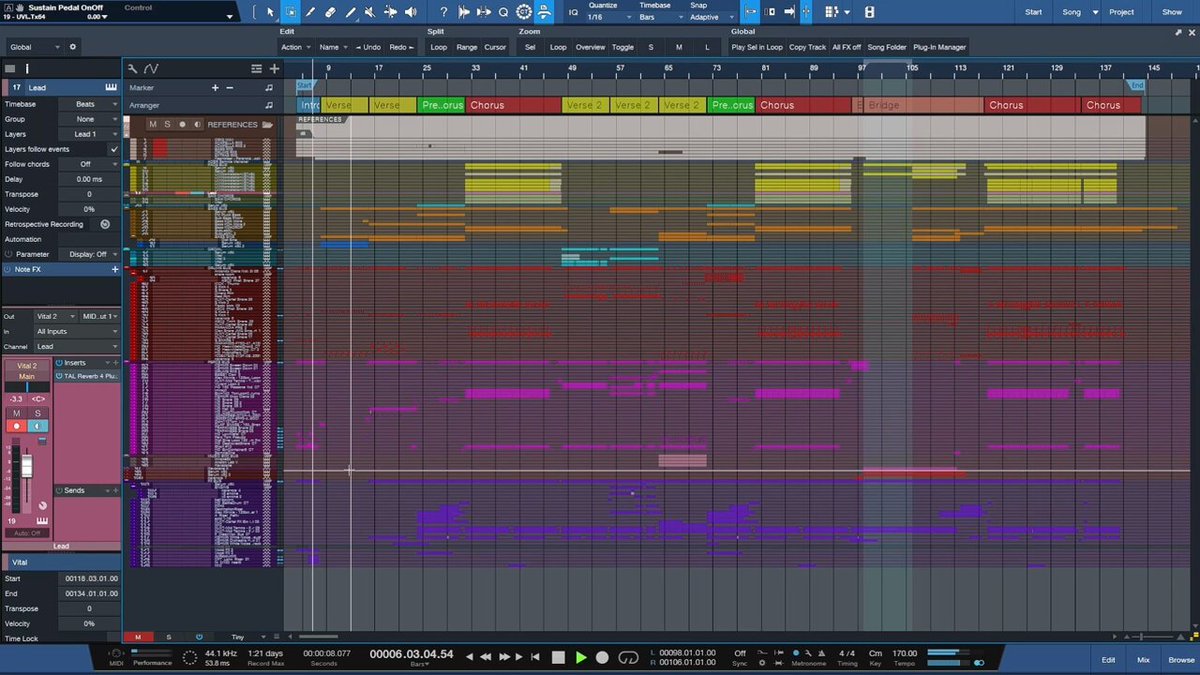Select the Listen speaker tool
This screenshot has width=1200, height=675.
click(411, 12)
